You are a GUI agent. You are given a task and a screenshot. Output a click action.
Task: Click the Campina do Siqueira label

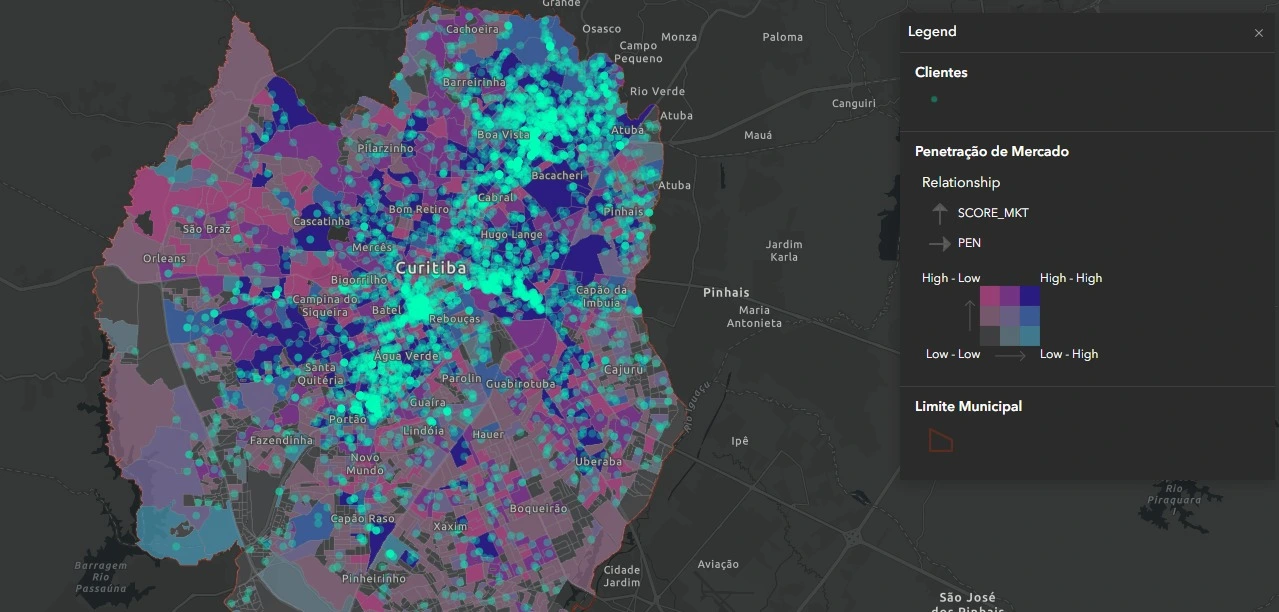coord(325,305)
